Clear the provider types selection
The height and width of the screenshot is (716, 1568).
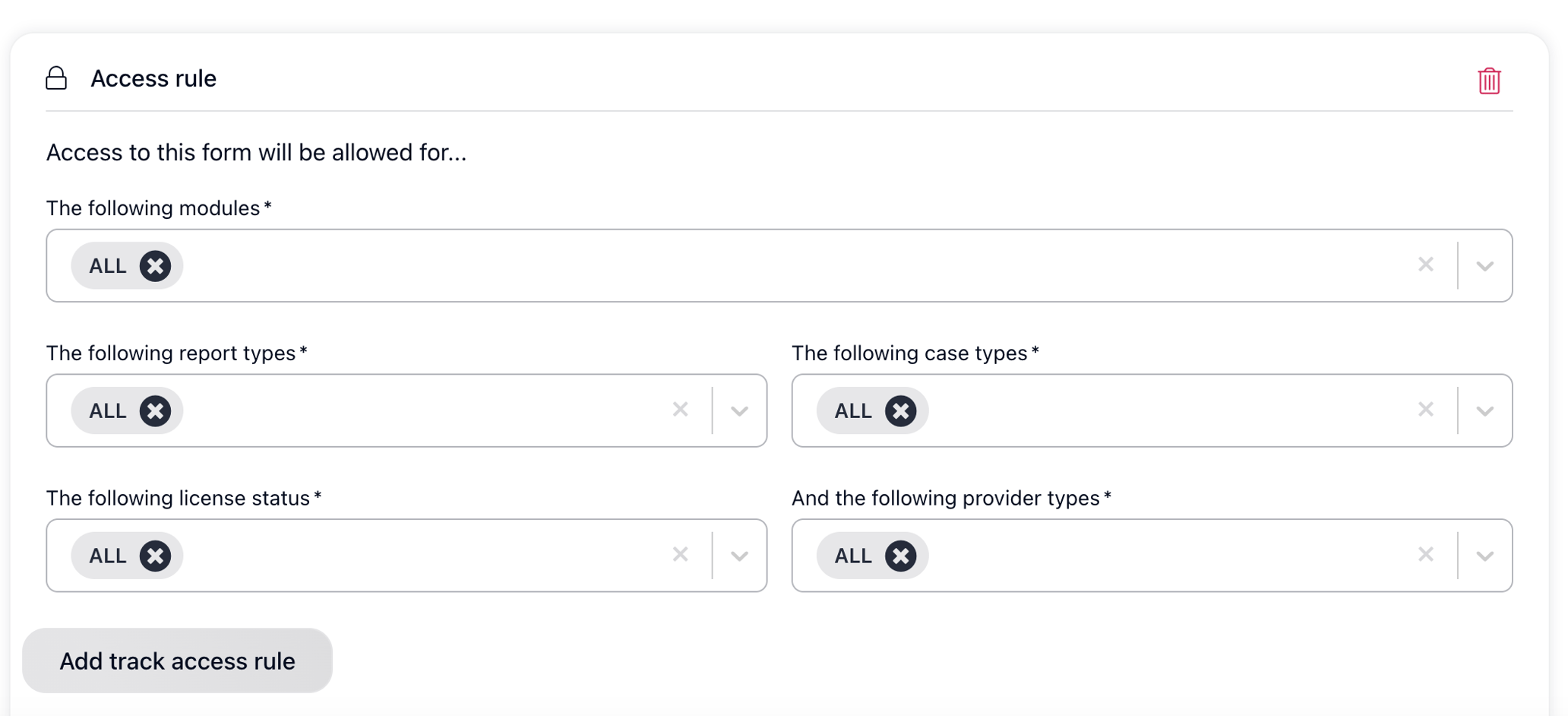(1425, 555)
